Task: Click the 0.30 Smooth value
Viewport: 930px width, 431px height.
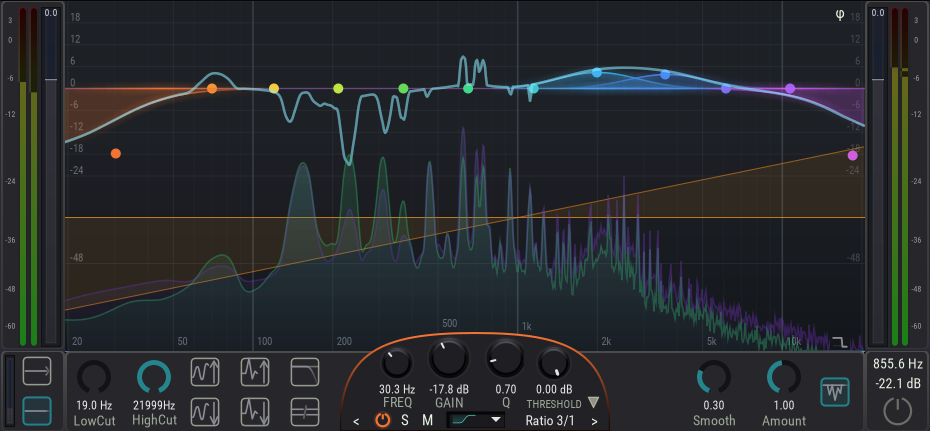Action: tap(714, 406)
